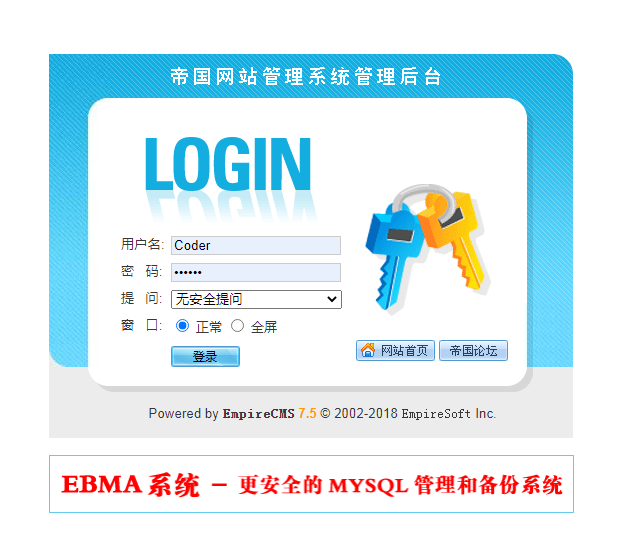The width and height of the screenshot is (619, 536).
Task: Open the EBMA 系统 MYSQL backup banner
Action: point(311,484)
